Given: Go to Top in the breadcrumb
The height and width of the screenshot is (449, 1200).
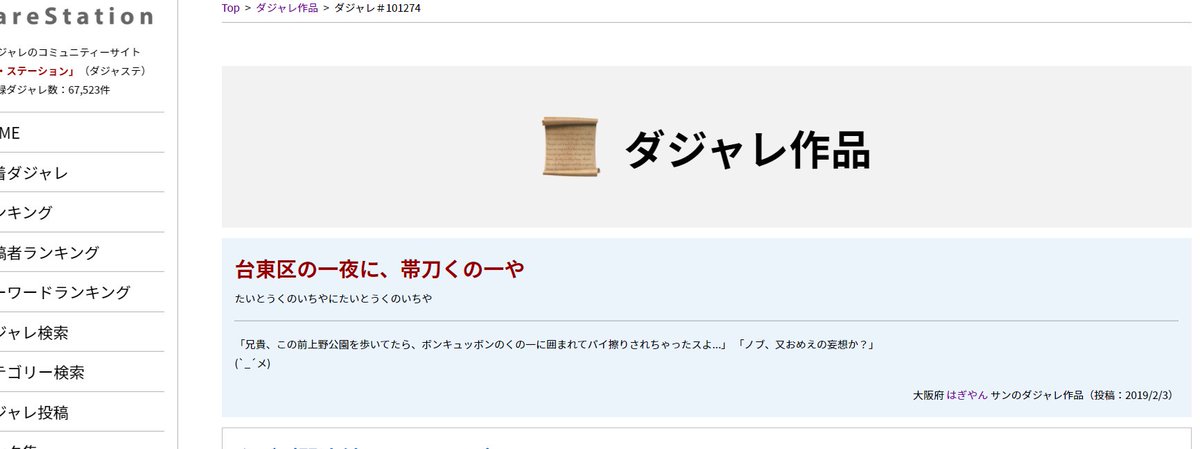Looking at the screenshot, I should (230, 8).
